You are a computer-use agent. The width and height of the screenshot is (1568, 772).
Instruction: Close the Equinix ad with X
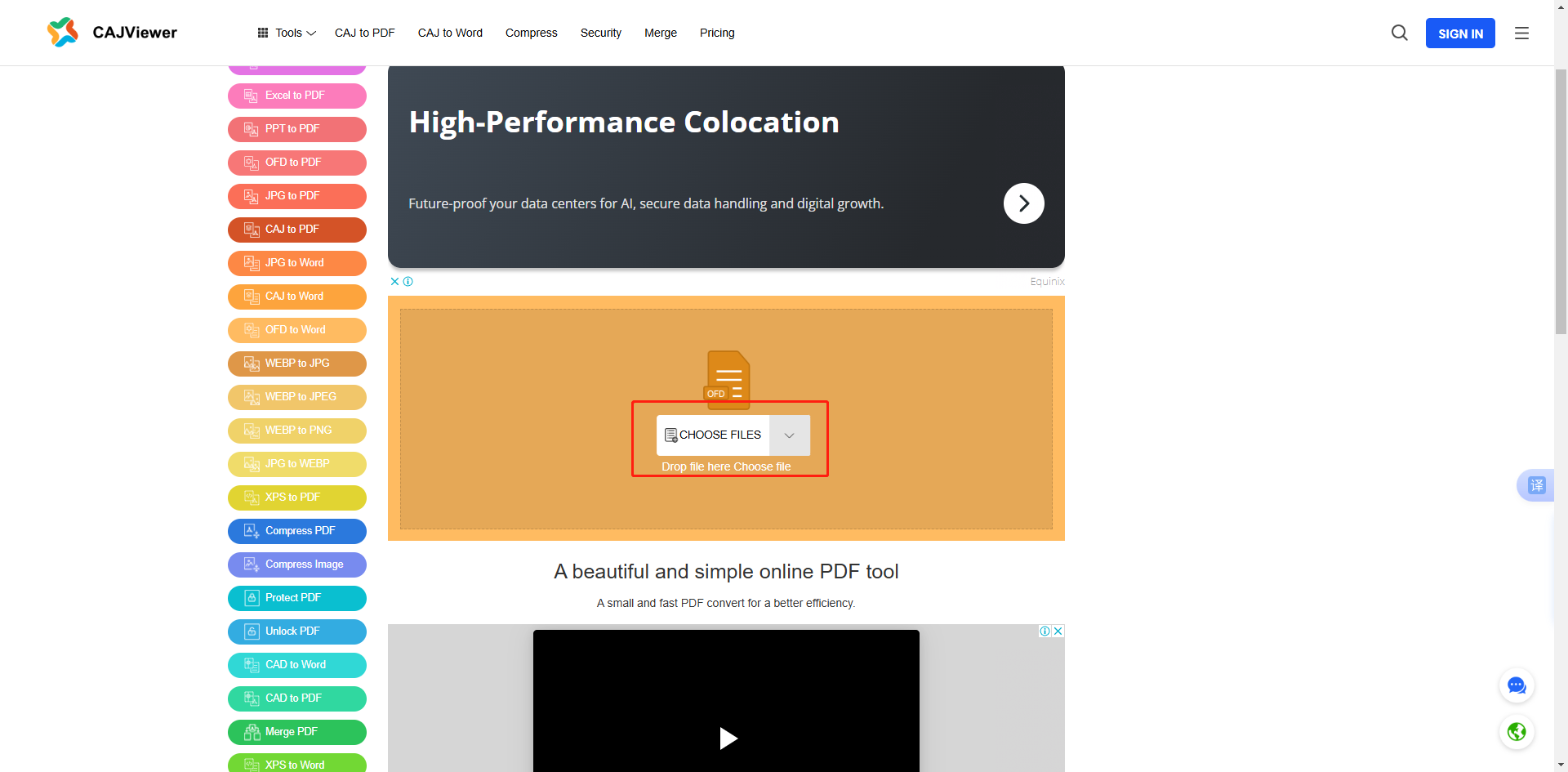pyautogui.click(x=394, y=281)
